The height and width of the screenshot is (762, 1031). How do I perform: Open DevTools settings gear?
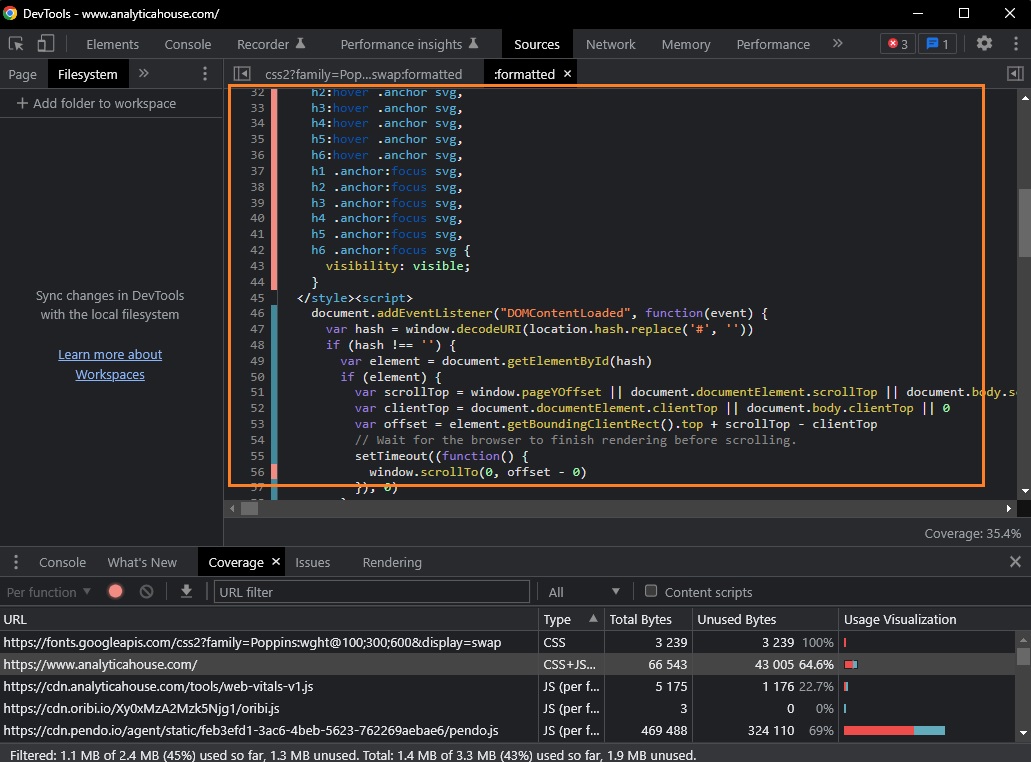tap(984, 43)
